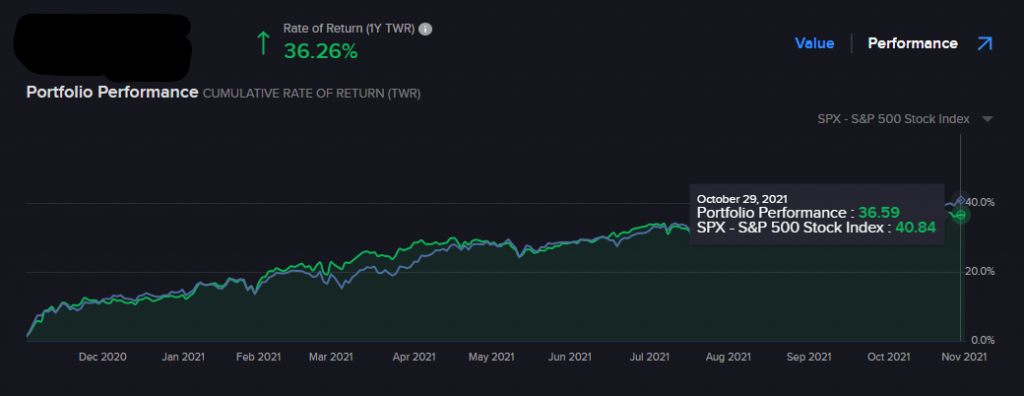Click the October 29, 2021 tooltip date
The width and height of the screenshot is (1024, 396).
pyautogui.click(x=742, y=199)
